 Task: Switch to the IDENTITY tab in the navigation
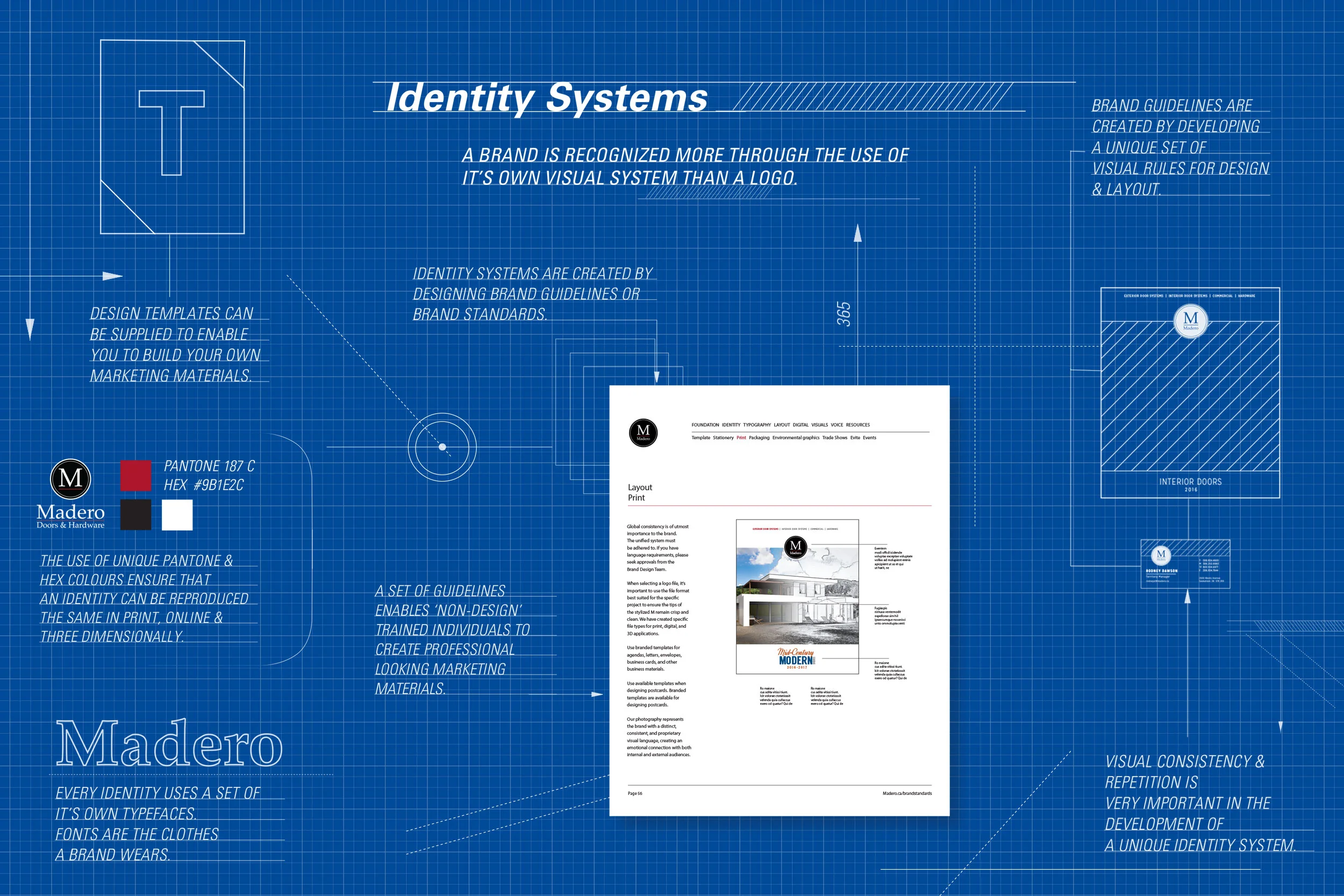pyautogui.click(x=732, y=425)
